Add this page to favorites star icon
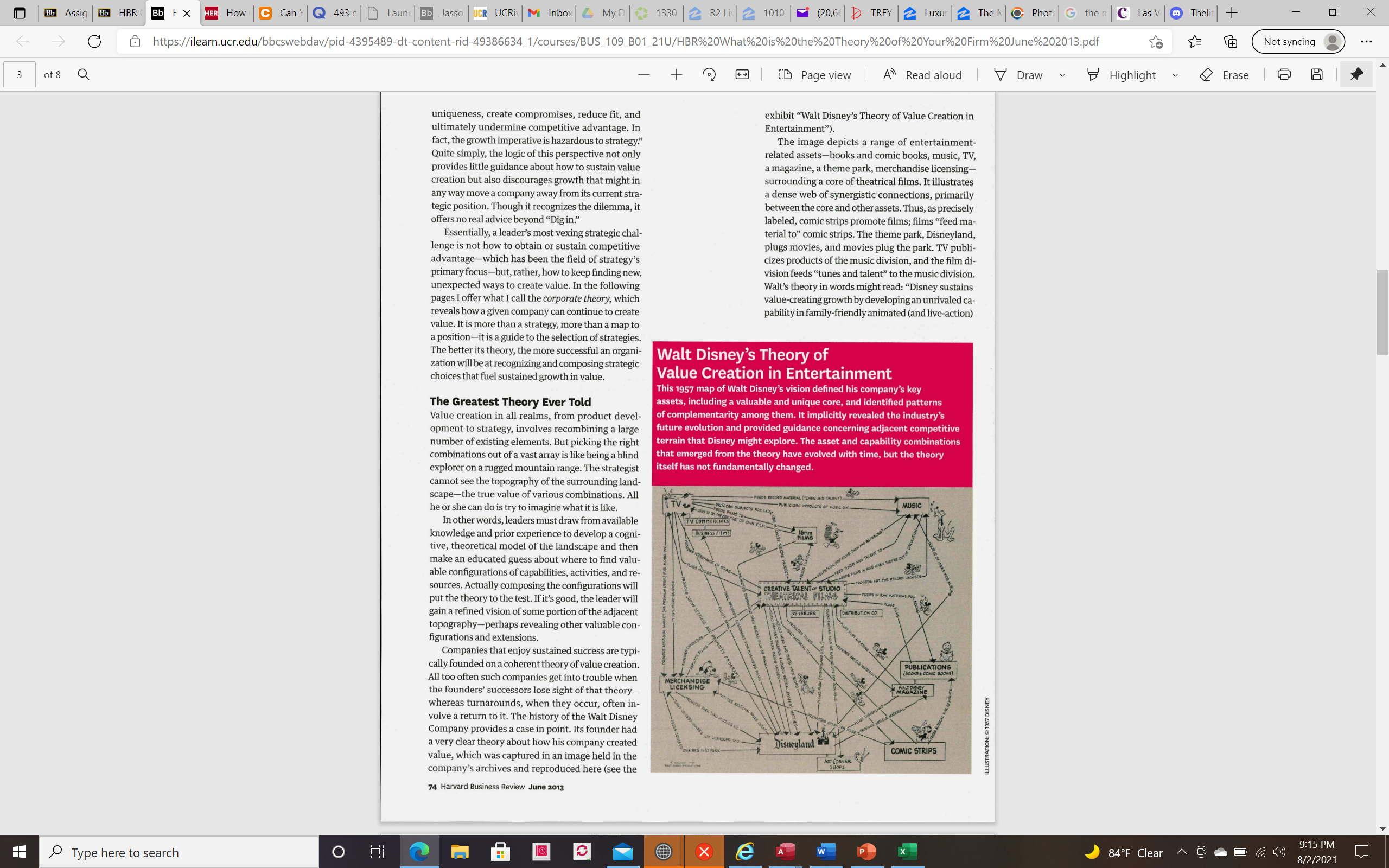 tap(1155, 41)
